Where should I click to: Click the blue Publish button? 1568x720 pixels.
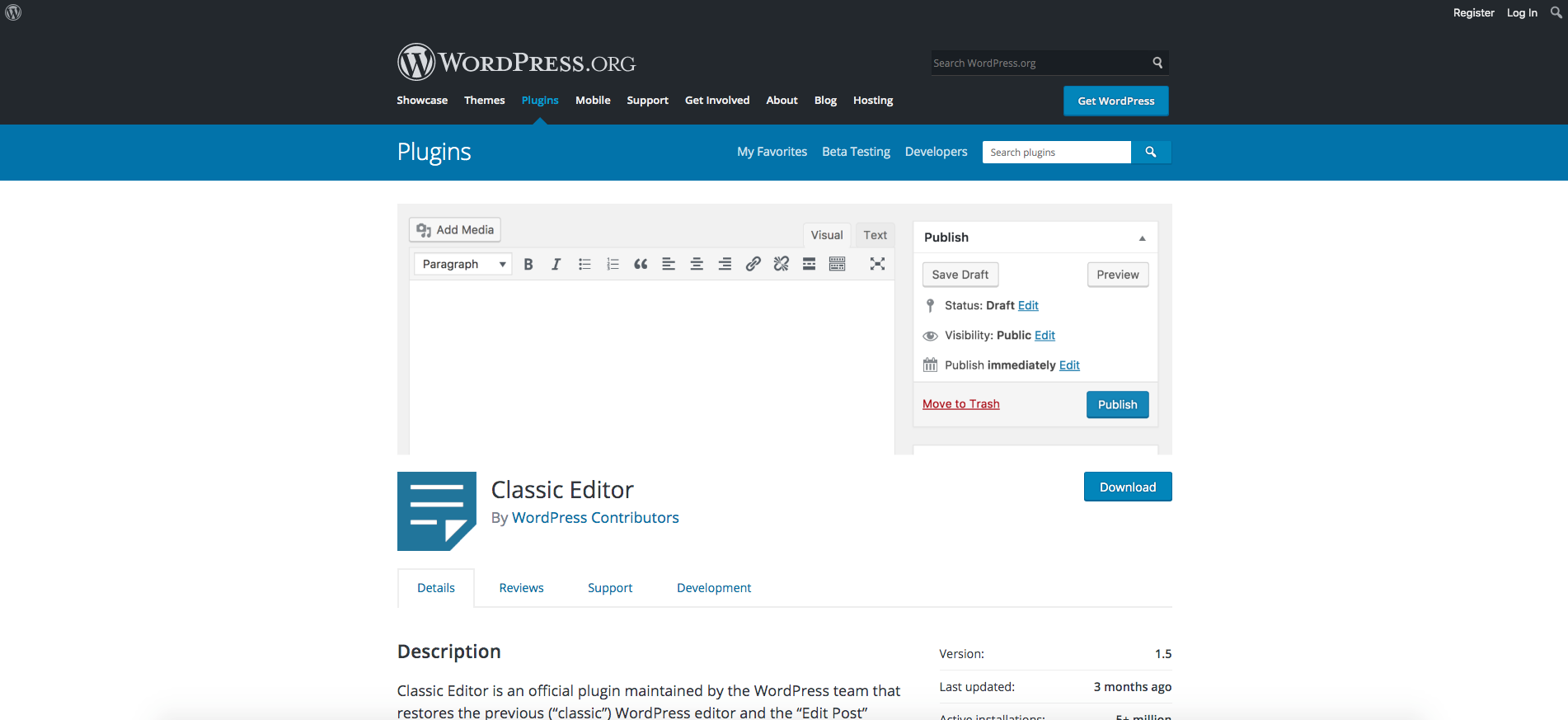click(1117, 404)
